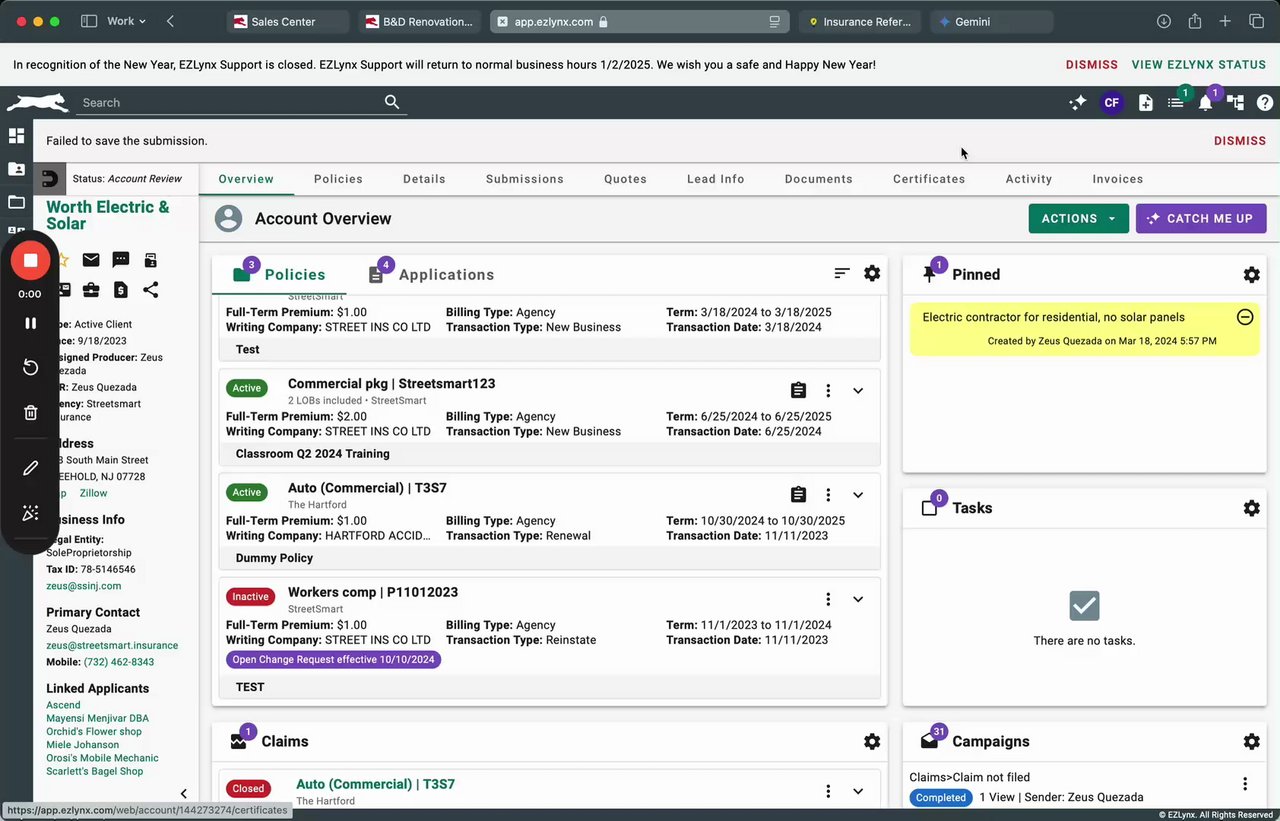This screenshot has width=1280, height=821.
Task: Open more options on Auto claim row
Action: pyautogui.click(x=828, y=791)
